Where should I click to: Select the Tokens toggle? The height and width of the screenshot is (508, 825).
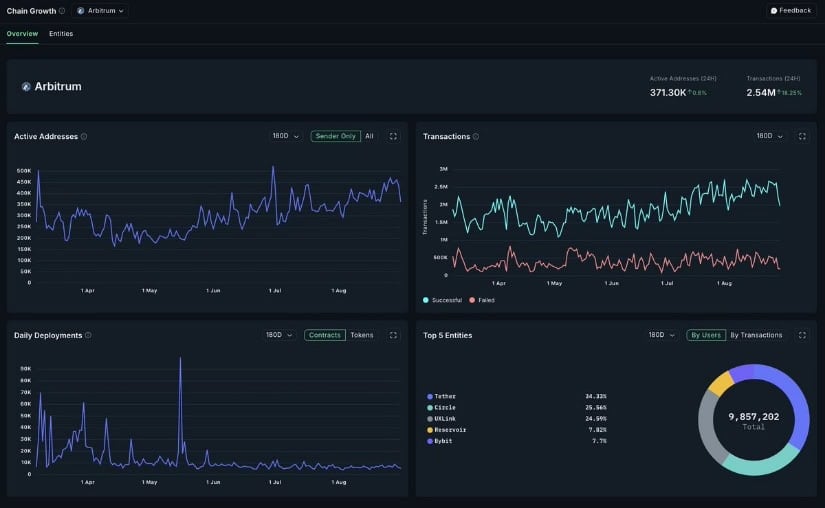point(362,335)
